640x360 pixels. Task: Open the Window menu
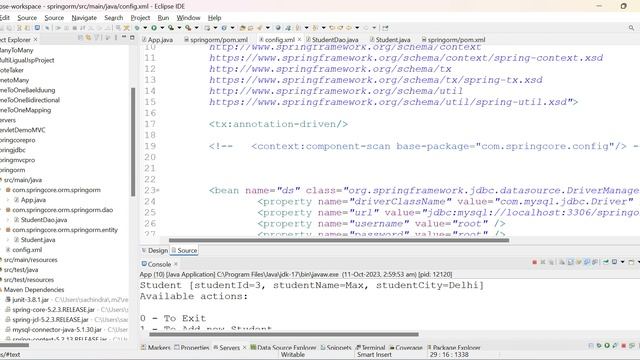coord(188,18)
